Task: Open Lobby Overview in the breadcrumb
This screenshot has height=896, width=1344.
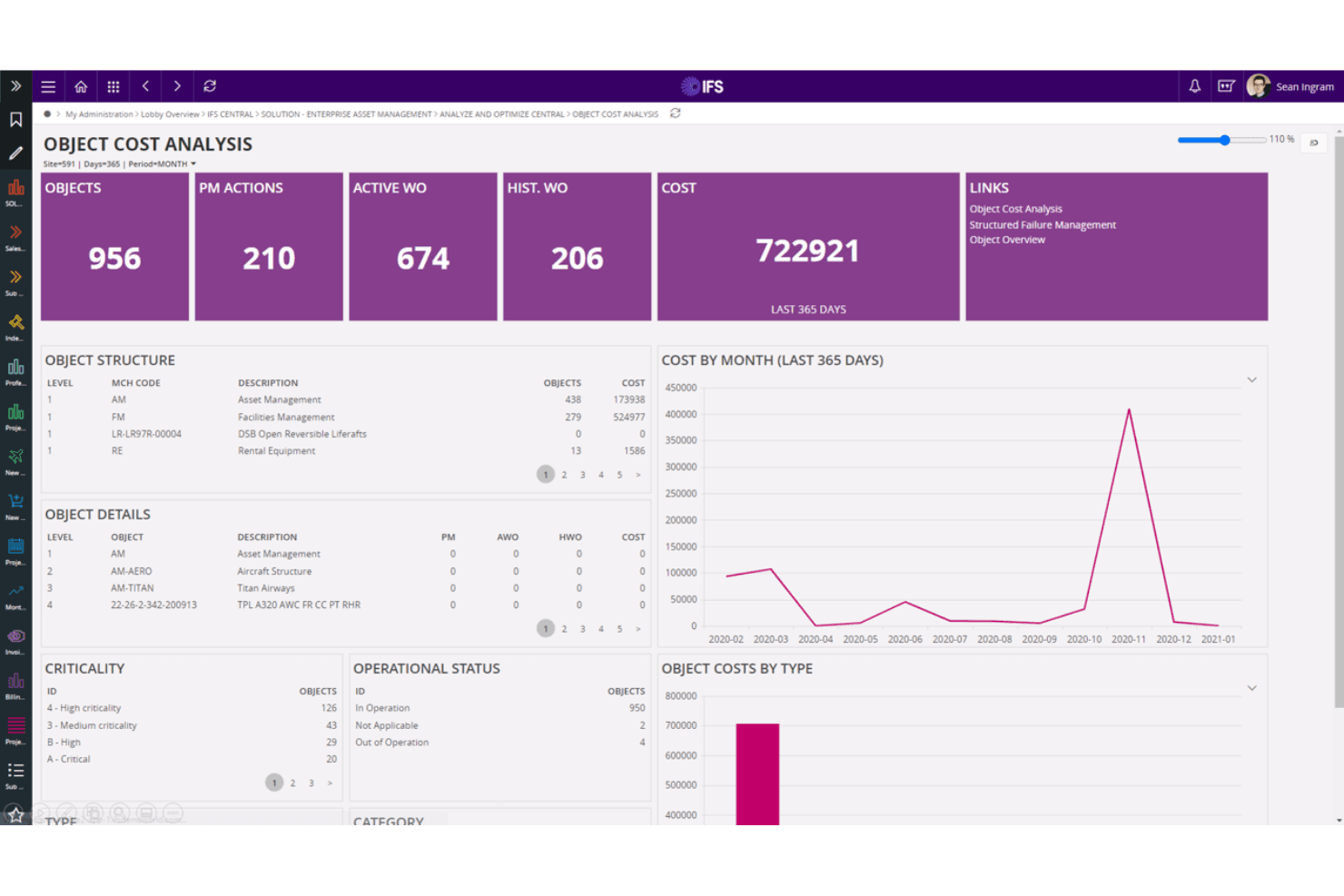Action: click(170, 114)
